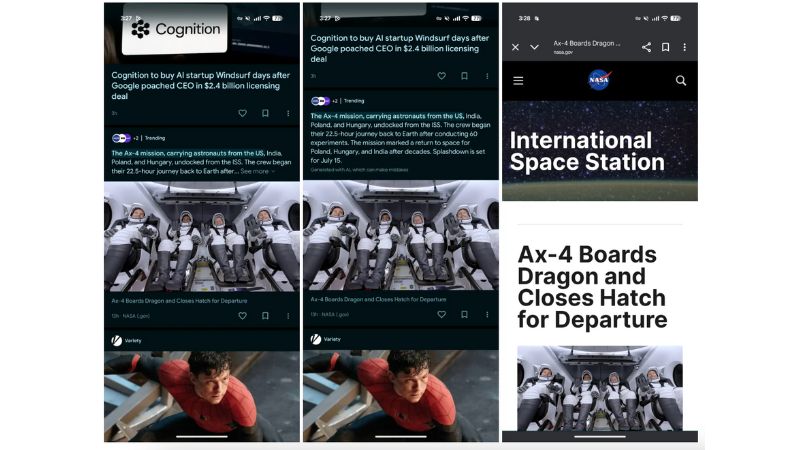Save the Cognition article in the left screen
The image size is (800, 450).
tap(265, 113)
